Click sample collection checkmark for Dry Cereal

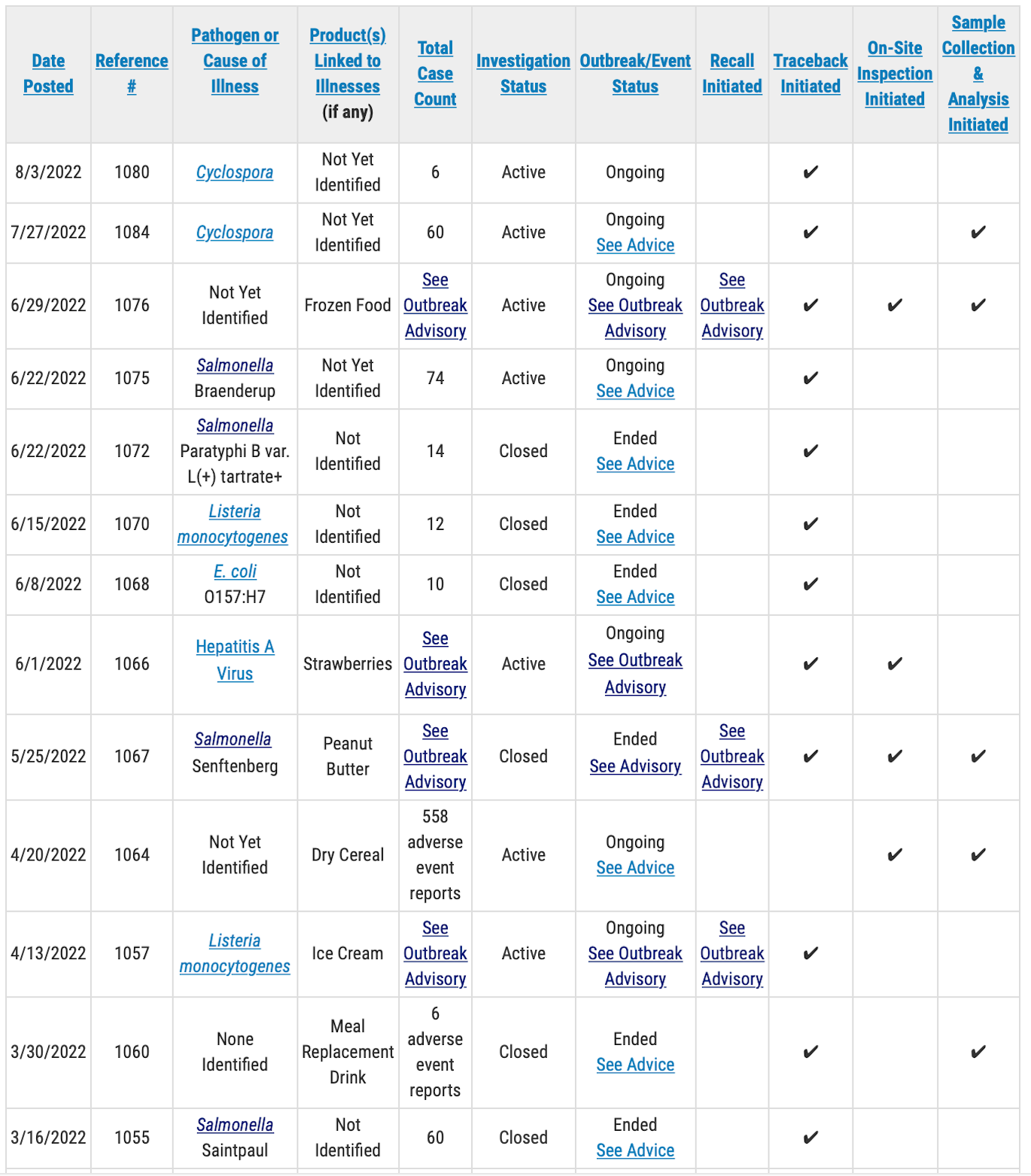pos(978,855)
